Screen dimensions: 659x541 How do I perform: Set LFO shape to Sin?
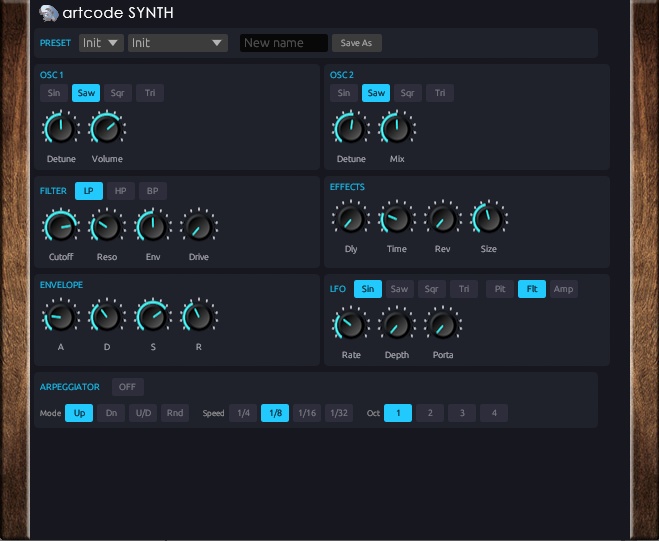(368, 289)
